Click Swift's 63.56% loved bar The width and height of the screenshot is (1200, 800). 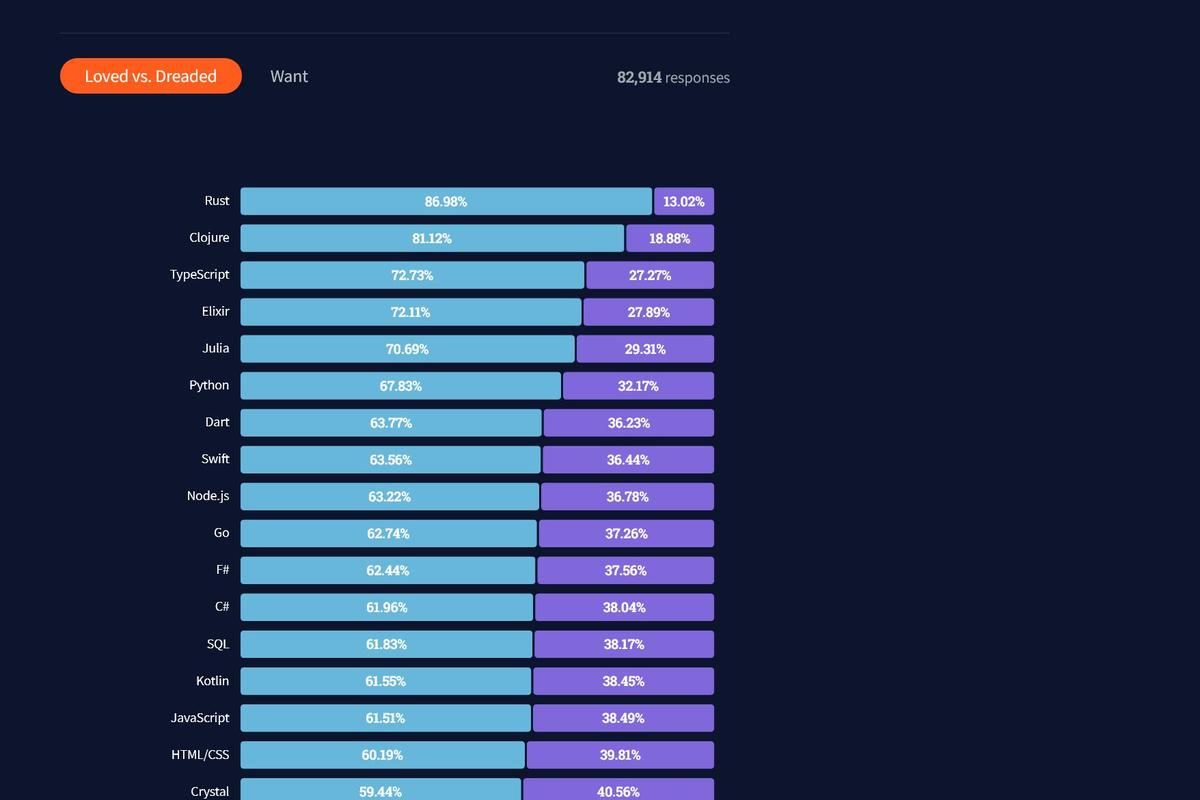[390, 460]
